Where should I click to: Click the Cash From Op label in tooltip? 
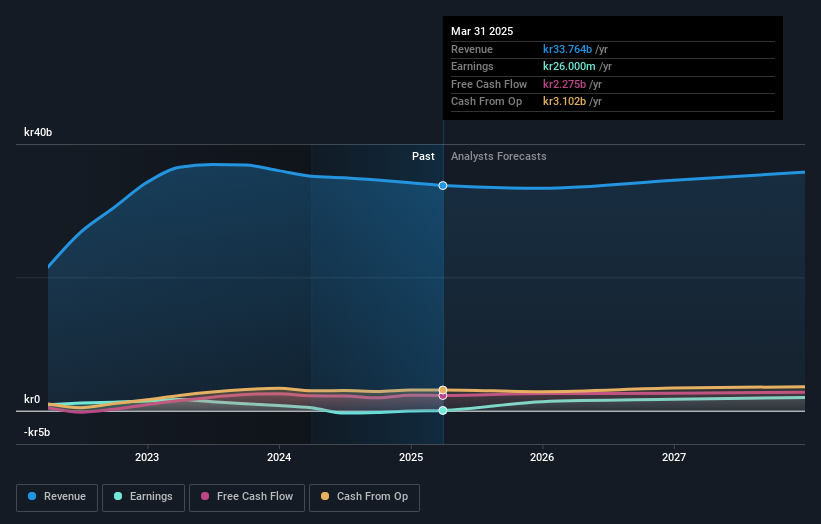[486, 102]
